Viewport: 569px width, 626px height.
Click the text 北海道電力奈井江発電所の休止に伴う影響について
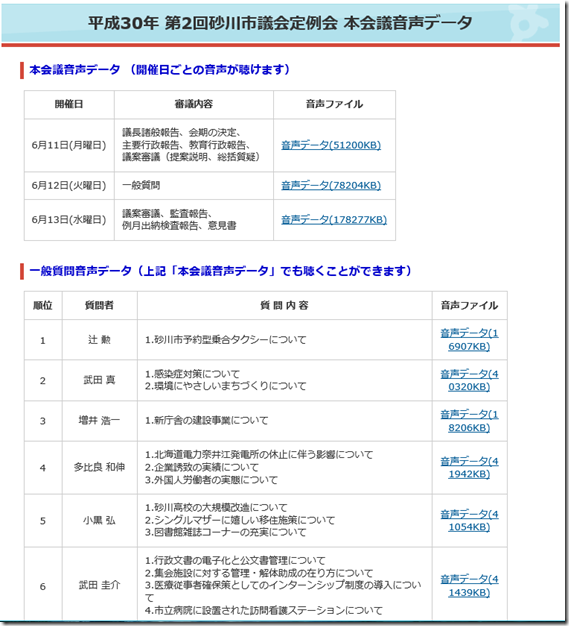tap(264, 455)
